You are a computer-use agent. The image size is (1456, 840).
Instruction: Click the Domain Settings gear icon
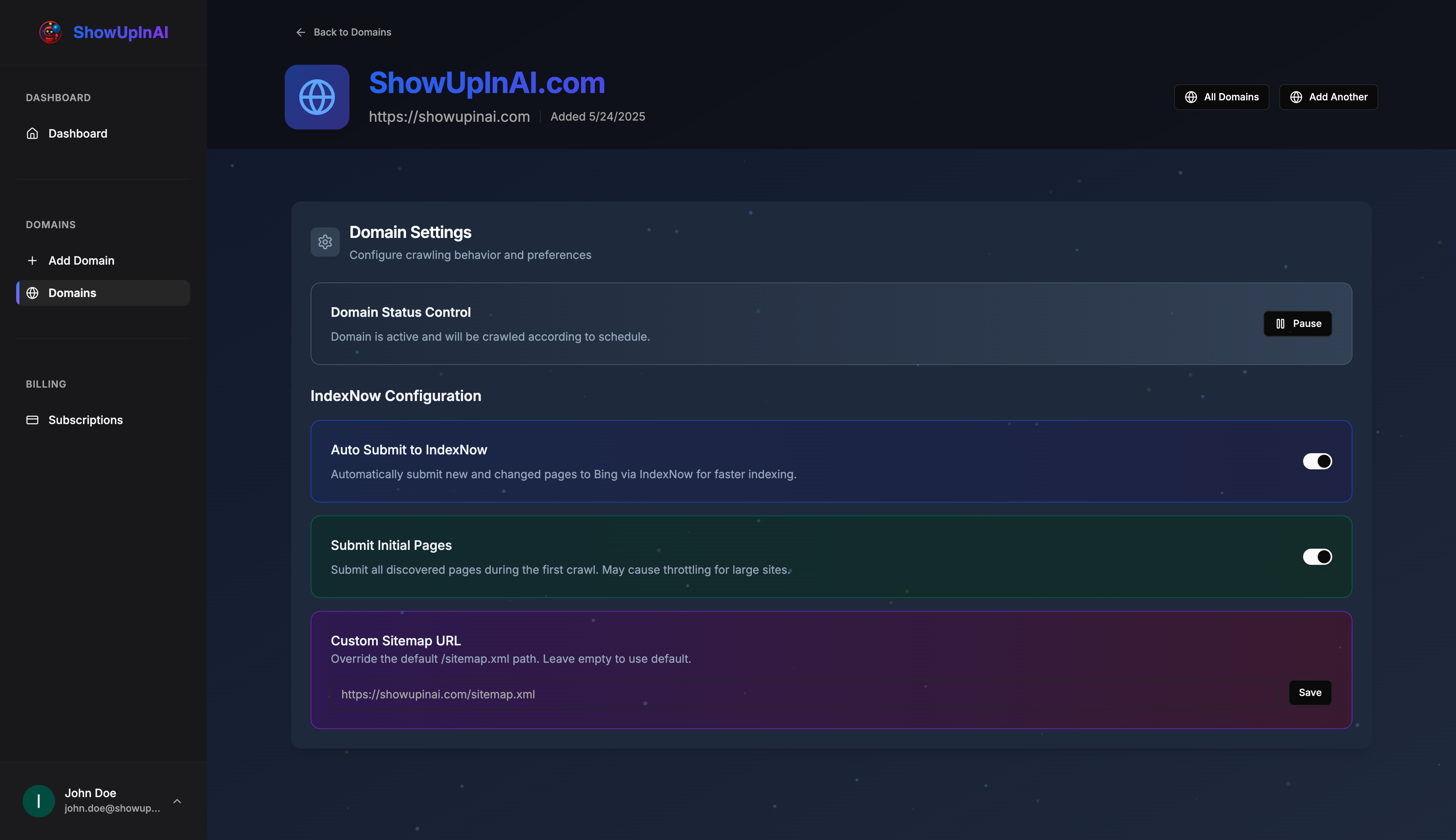[325, 242]
